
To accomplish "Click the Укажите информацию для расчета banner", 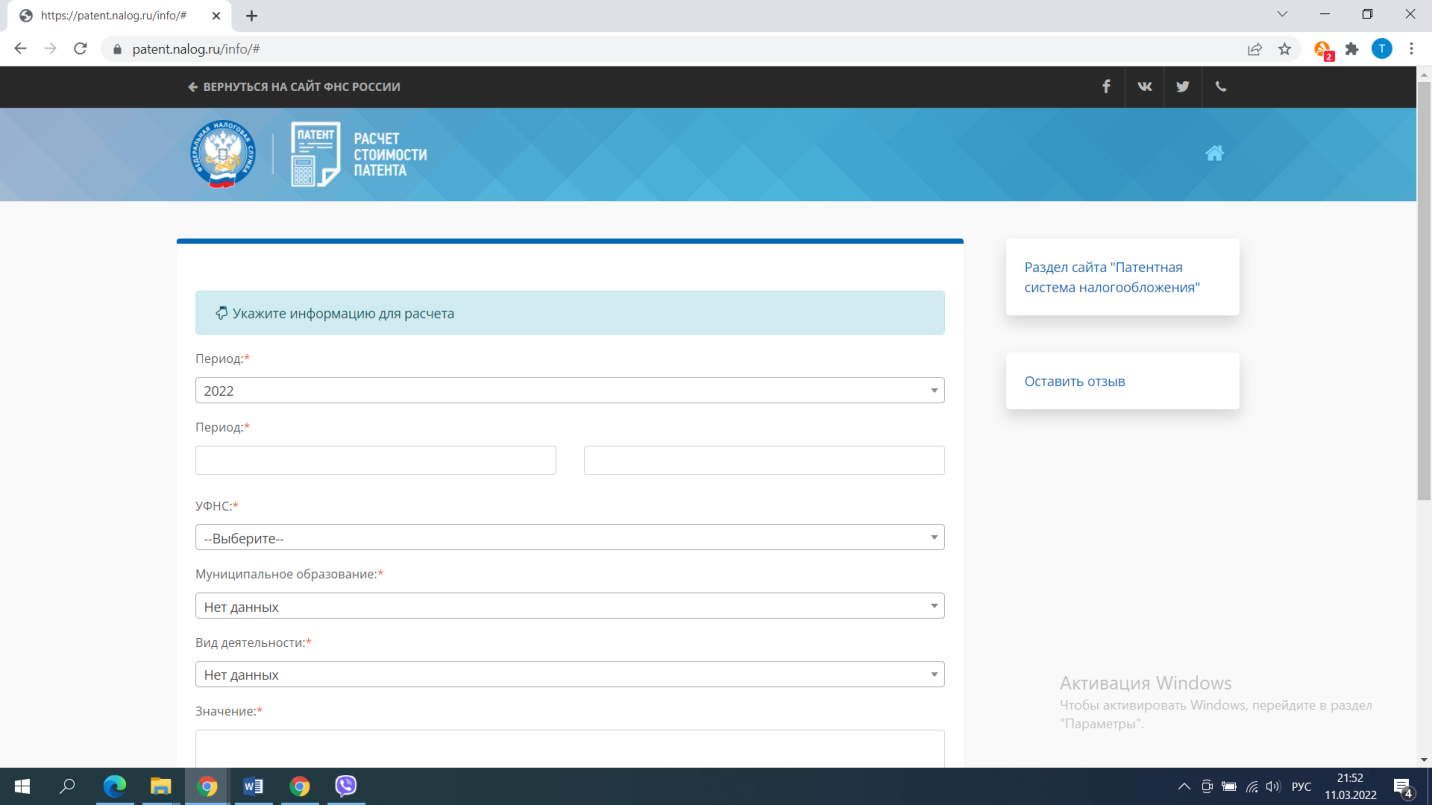I will point(570,313).
